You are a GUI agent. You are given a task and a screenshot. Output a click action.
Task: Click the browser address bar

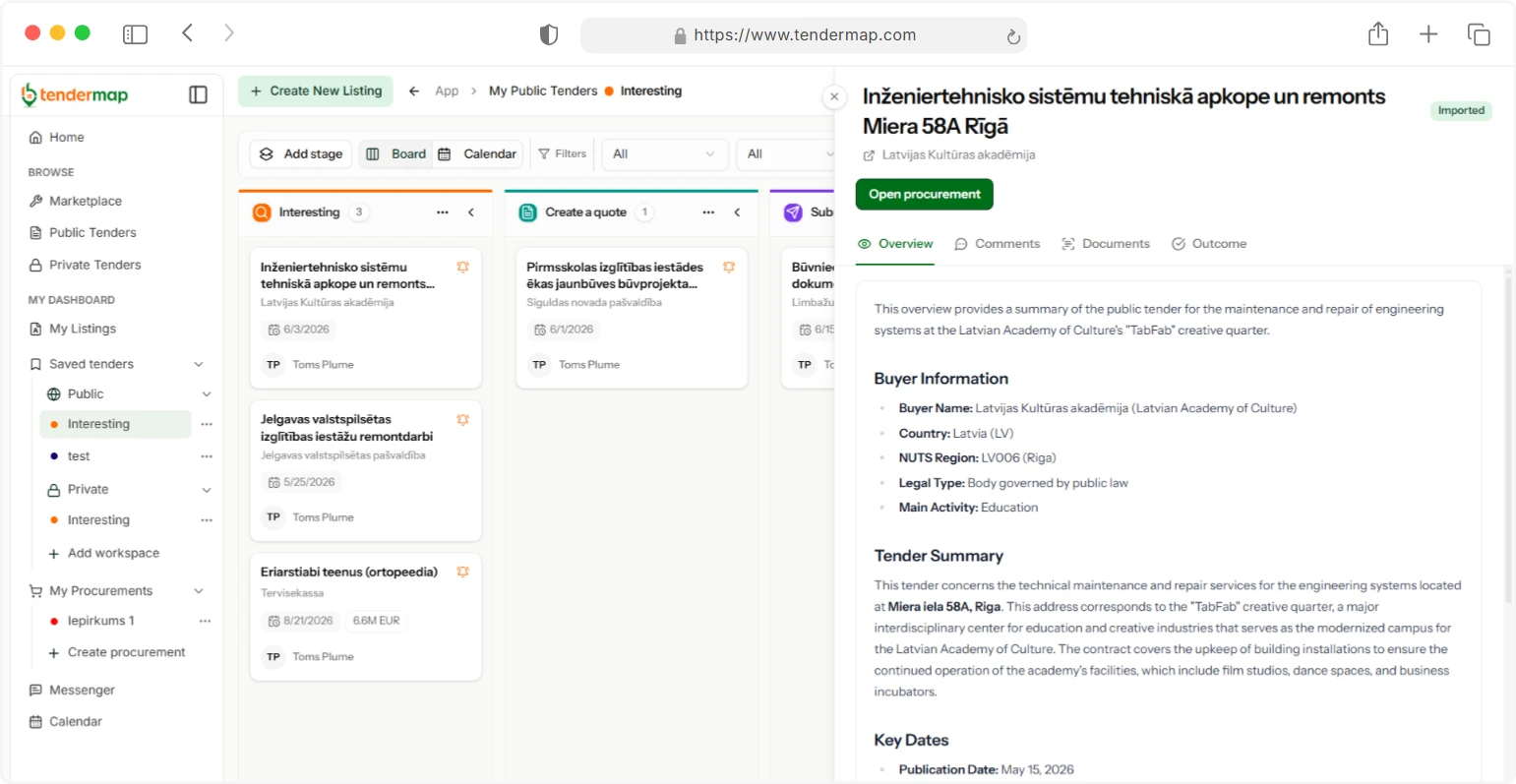coord(804,35)
